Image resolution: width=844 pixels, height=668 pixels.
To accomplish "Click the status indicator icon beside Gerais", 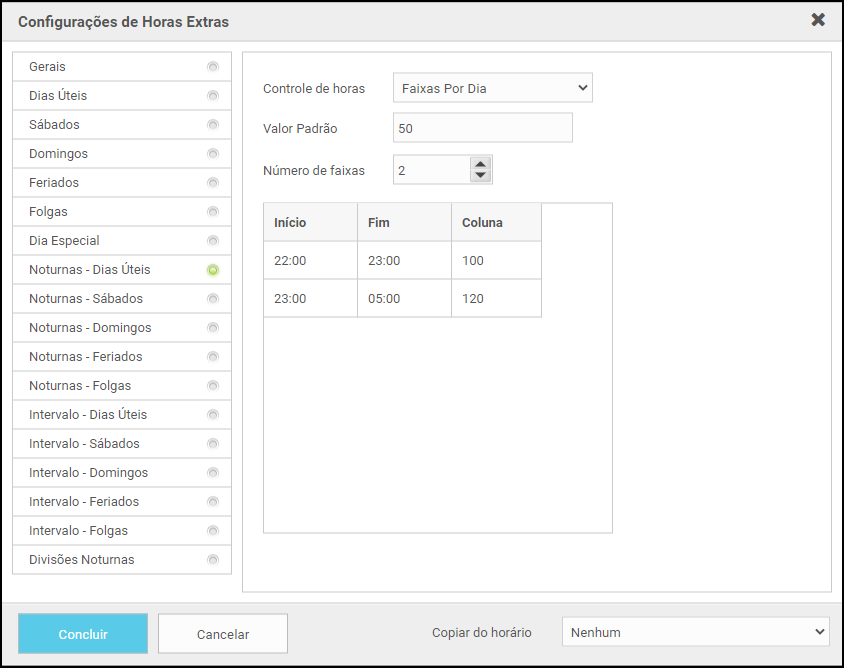I will (x=212, y=67).
